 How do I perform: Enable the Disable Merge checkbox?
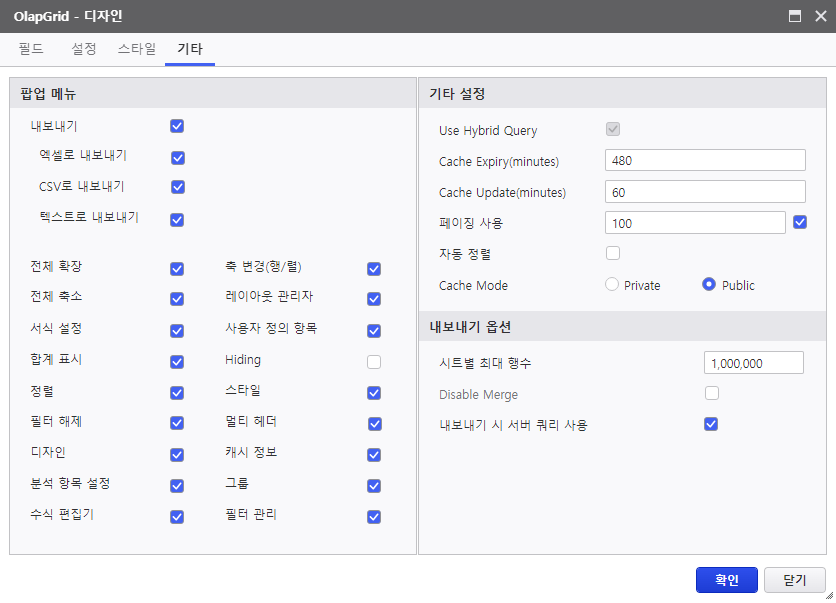(712, 393)
